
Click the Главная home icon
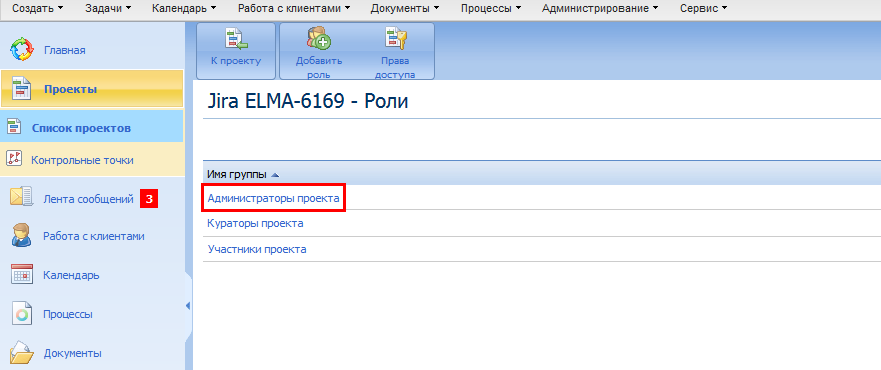pos(22,50)
